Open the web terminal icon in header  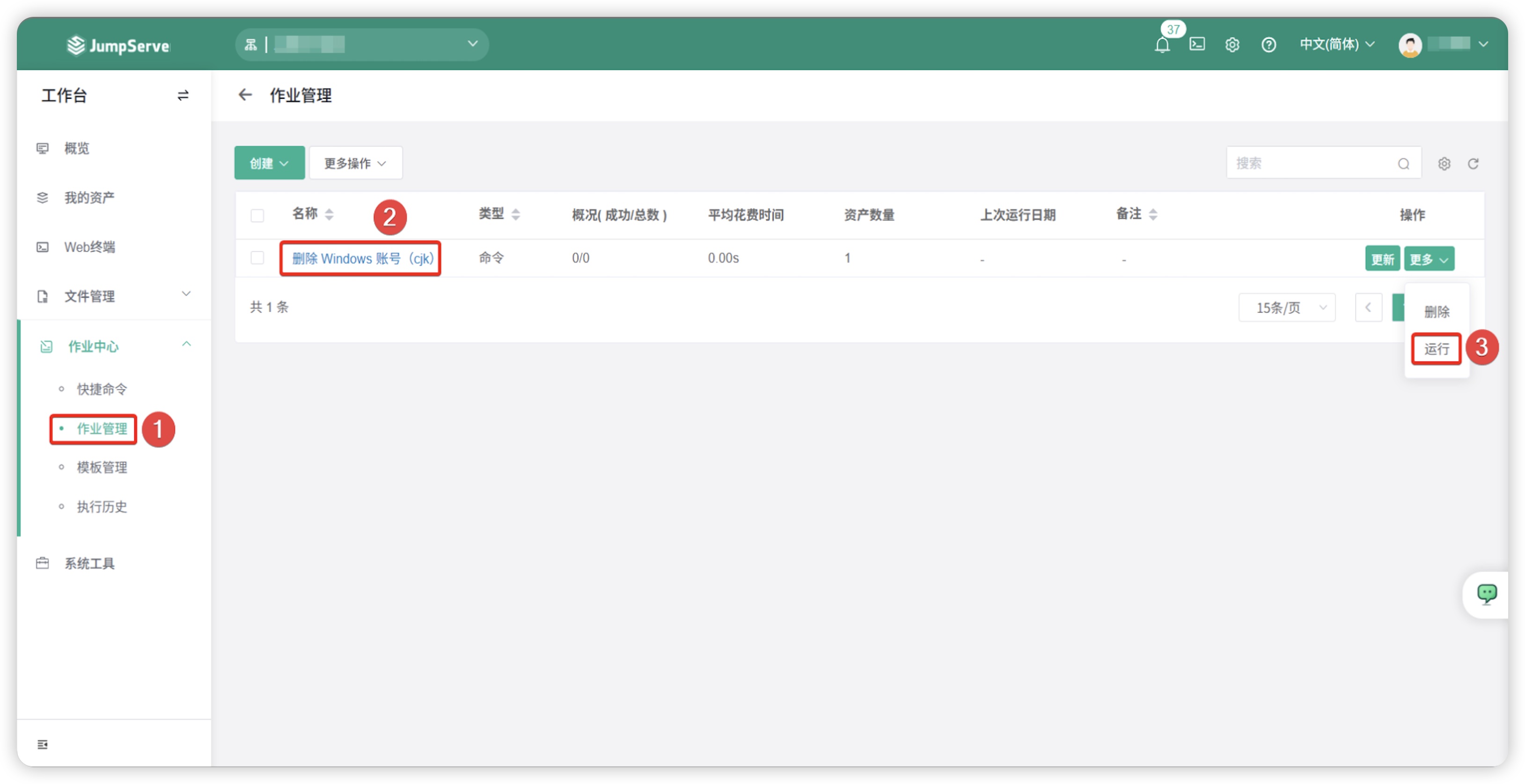pyautogui.click(x=1196, y=44)
